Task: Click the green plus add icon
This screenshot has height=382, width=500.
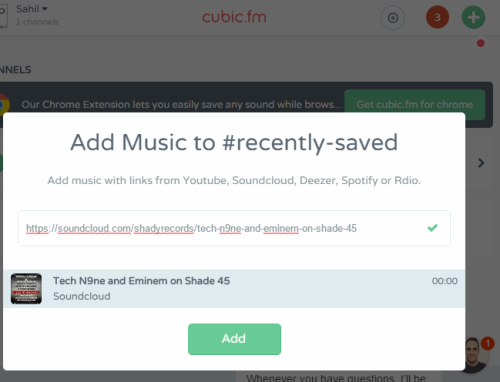Action: pyautogui.click(x=473, y=17)
